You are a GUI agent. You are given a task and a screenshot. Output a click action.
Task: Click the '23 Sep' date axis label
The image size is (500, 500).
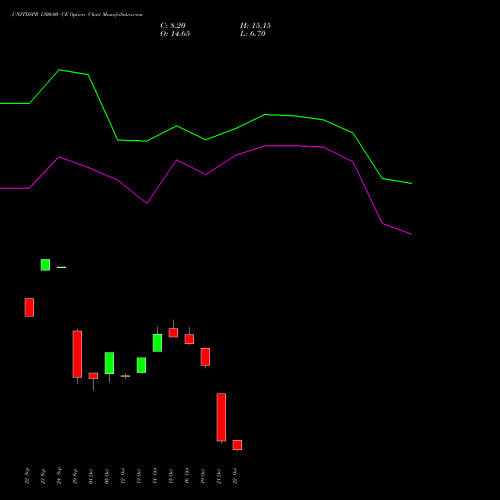43,476
